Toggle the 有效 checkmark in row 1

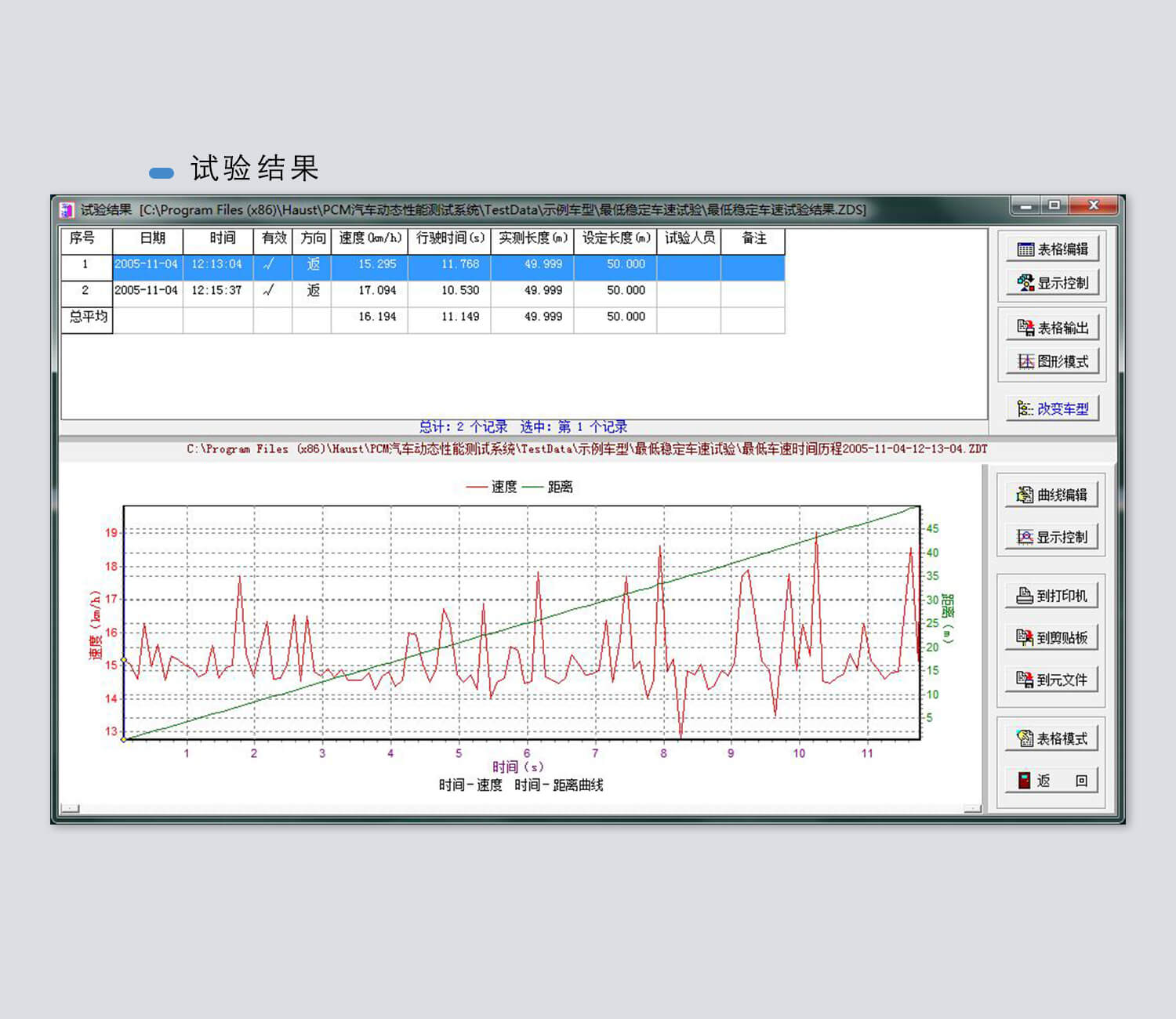[x=272, y=265]
